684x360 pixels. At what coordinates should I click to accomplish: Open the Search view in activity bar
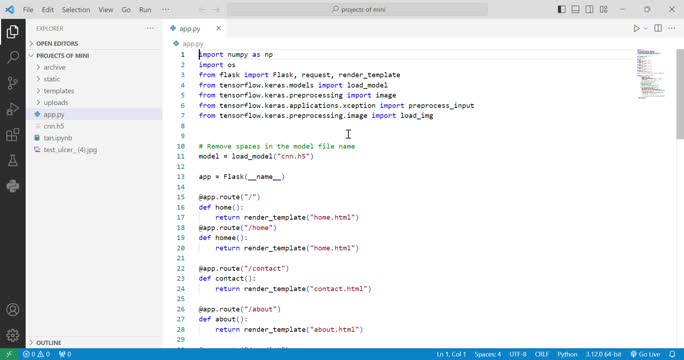[x=13, y=57]
